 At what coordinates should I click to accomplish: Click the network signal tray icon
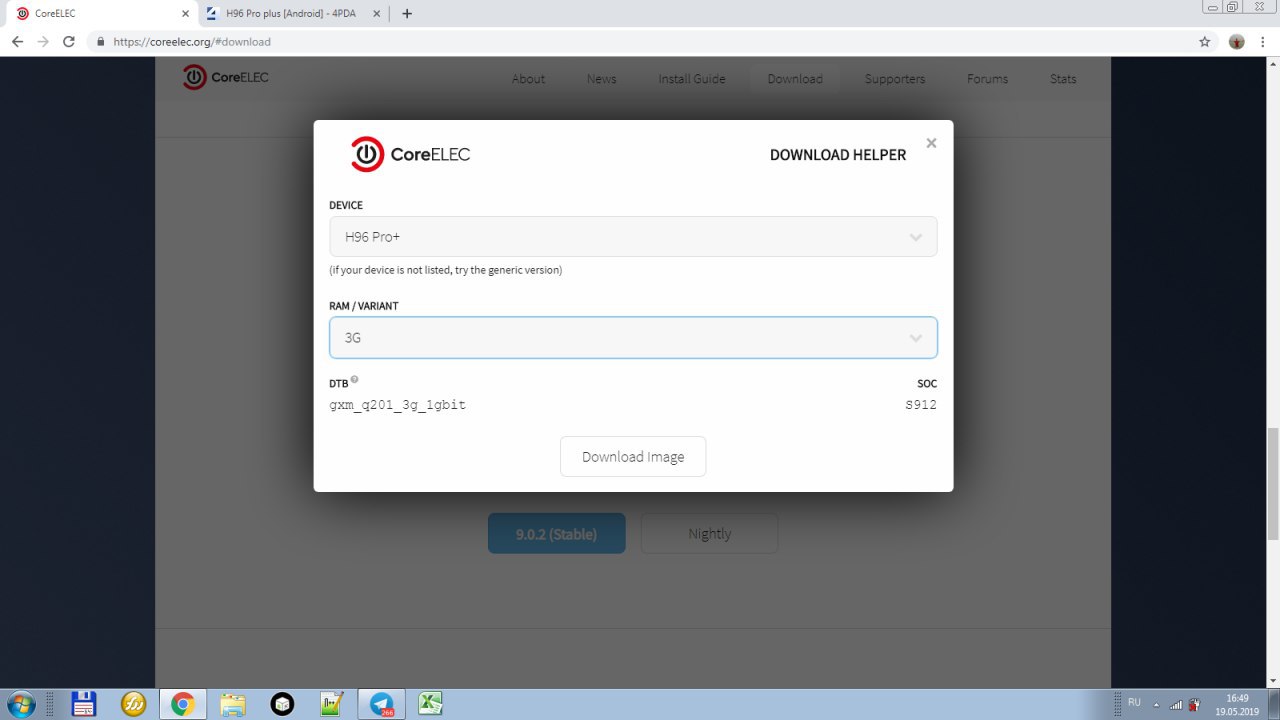tap(1176, 704)
